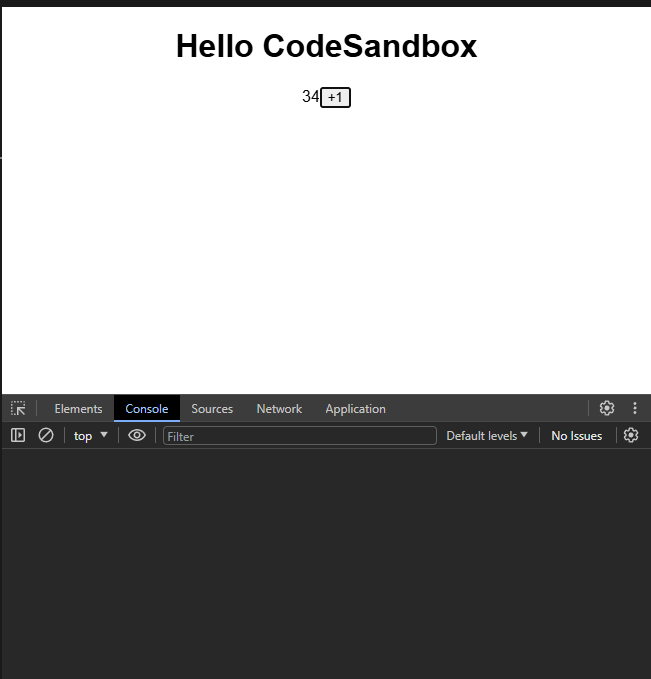Viewport: 651px width, 679px height.
Task: Click the Hello CodeSandbox heading
Action: tap(327, 46)
